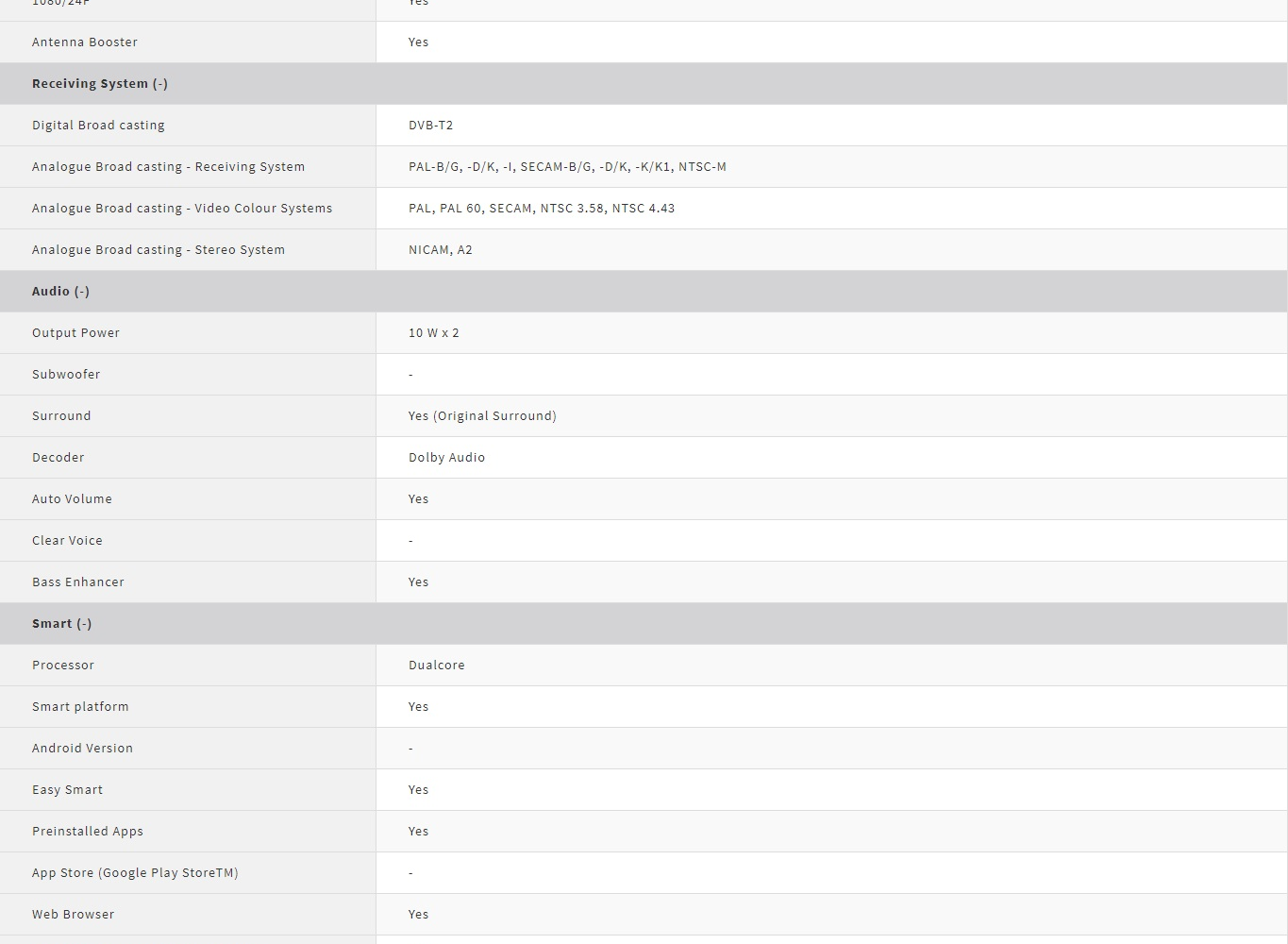Click the Video Colour Systems label
This screenshot has width=1288, height=944.
(x=182, y=209)
